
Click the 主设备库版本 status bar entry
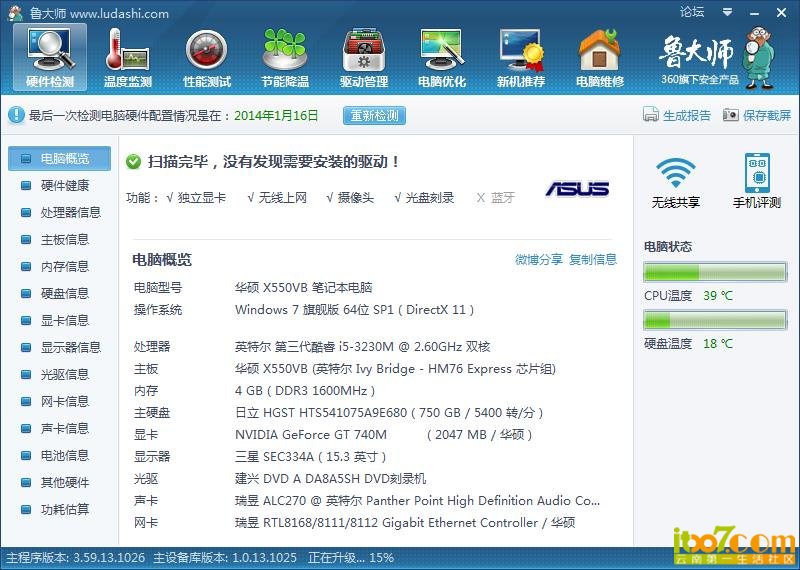point(226,558)
